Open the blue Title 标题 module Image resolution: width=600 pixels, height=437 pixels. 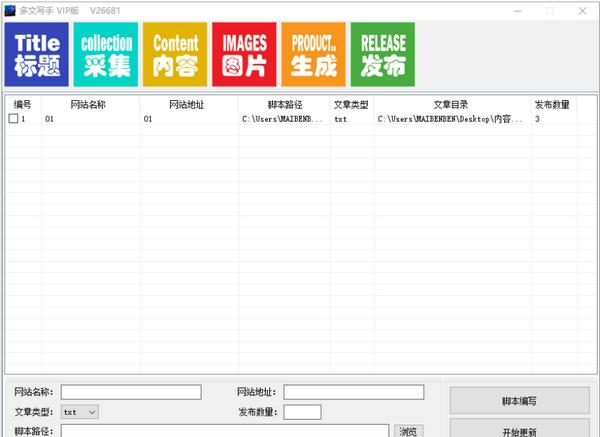click(37, 54)
